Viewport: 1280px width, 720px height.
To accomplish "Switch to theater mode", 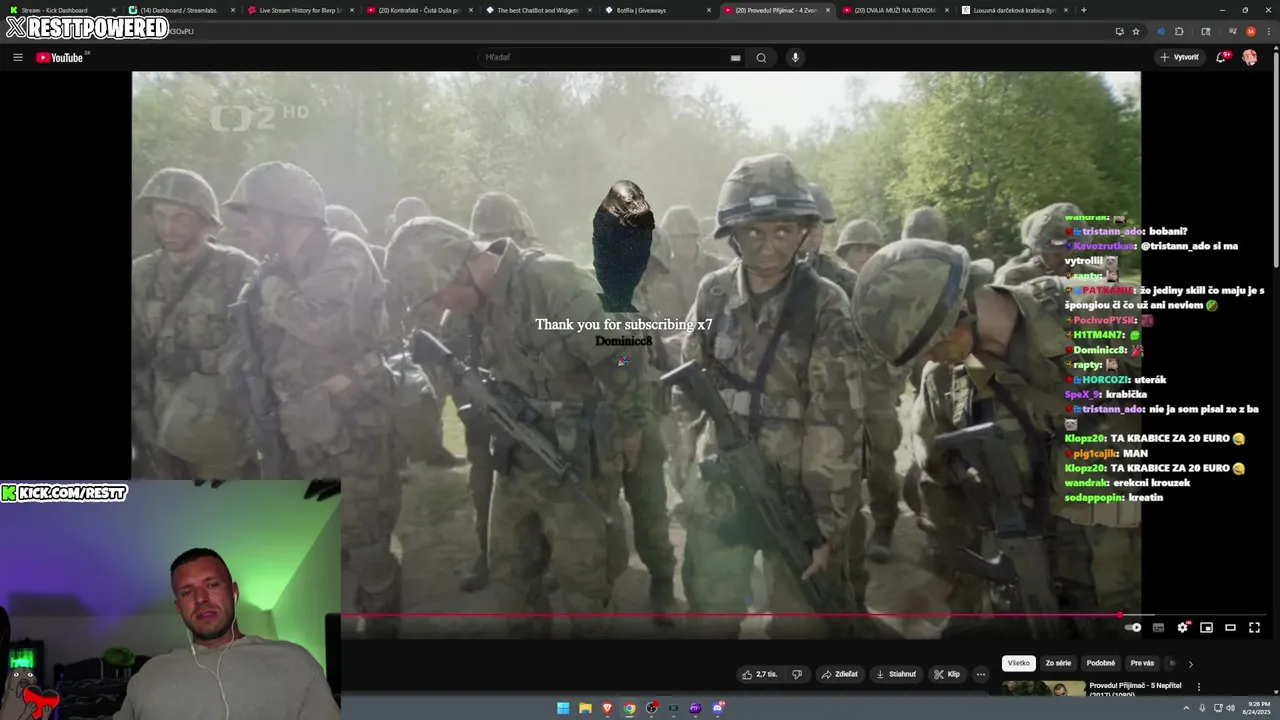I will click(x=1231, y=627).
